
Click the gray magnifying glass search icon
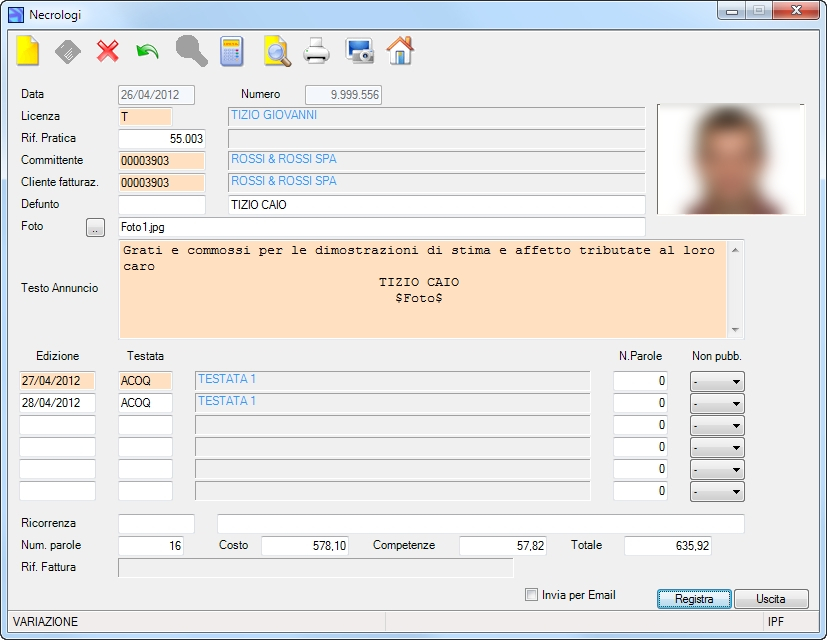pos(191,51)
